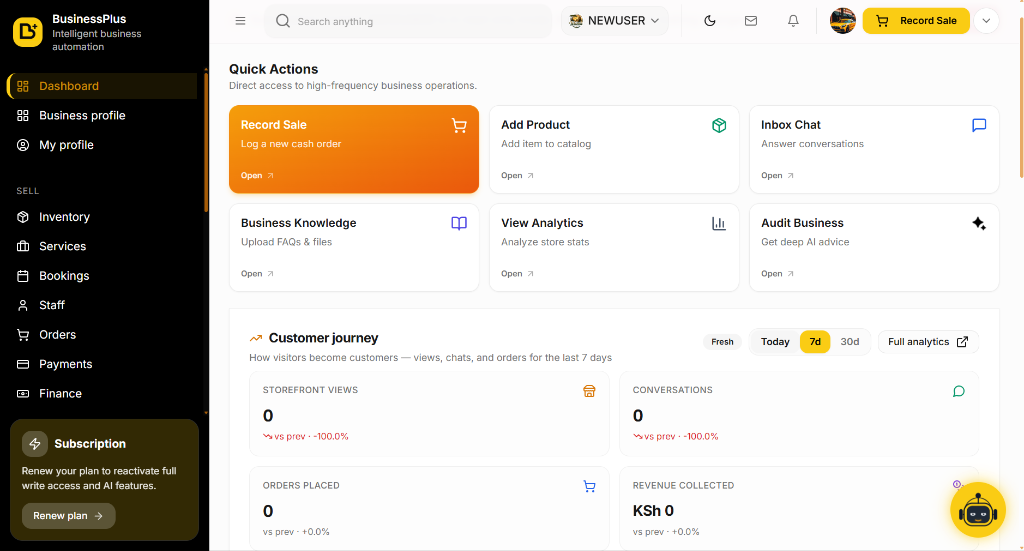The width and height of the screenshot is (1024, 551).
Task: Click the search magnifier icon
Action: pos(283,21)
